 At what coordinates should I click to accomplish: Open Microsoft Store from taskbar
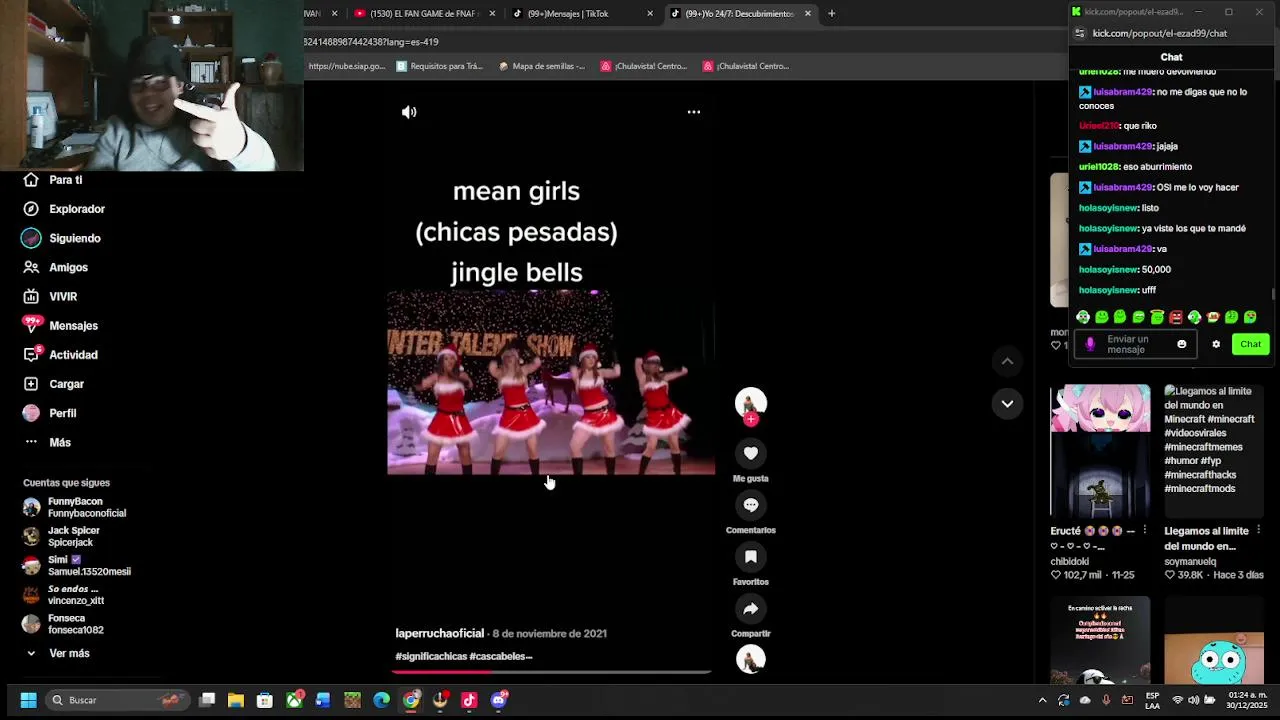pos(265,700)
